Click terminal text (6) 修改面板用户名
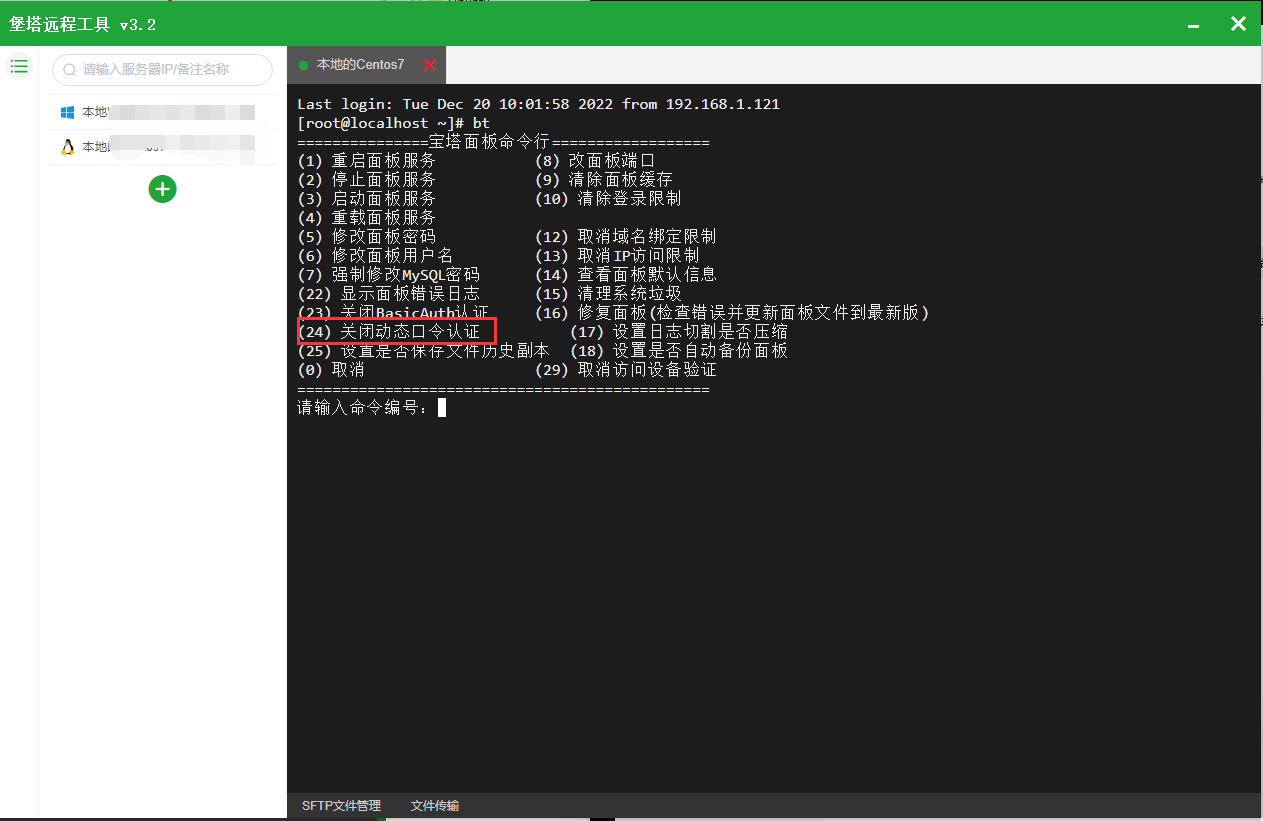Viewport: 1263px width, 821px height. point(376,256)
